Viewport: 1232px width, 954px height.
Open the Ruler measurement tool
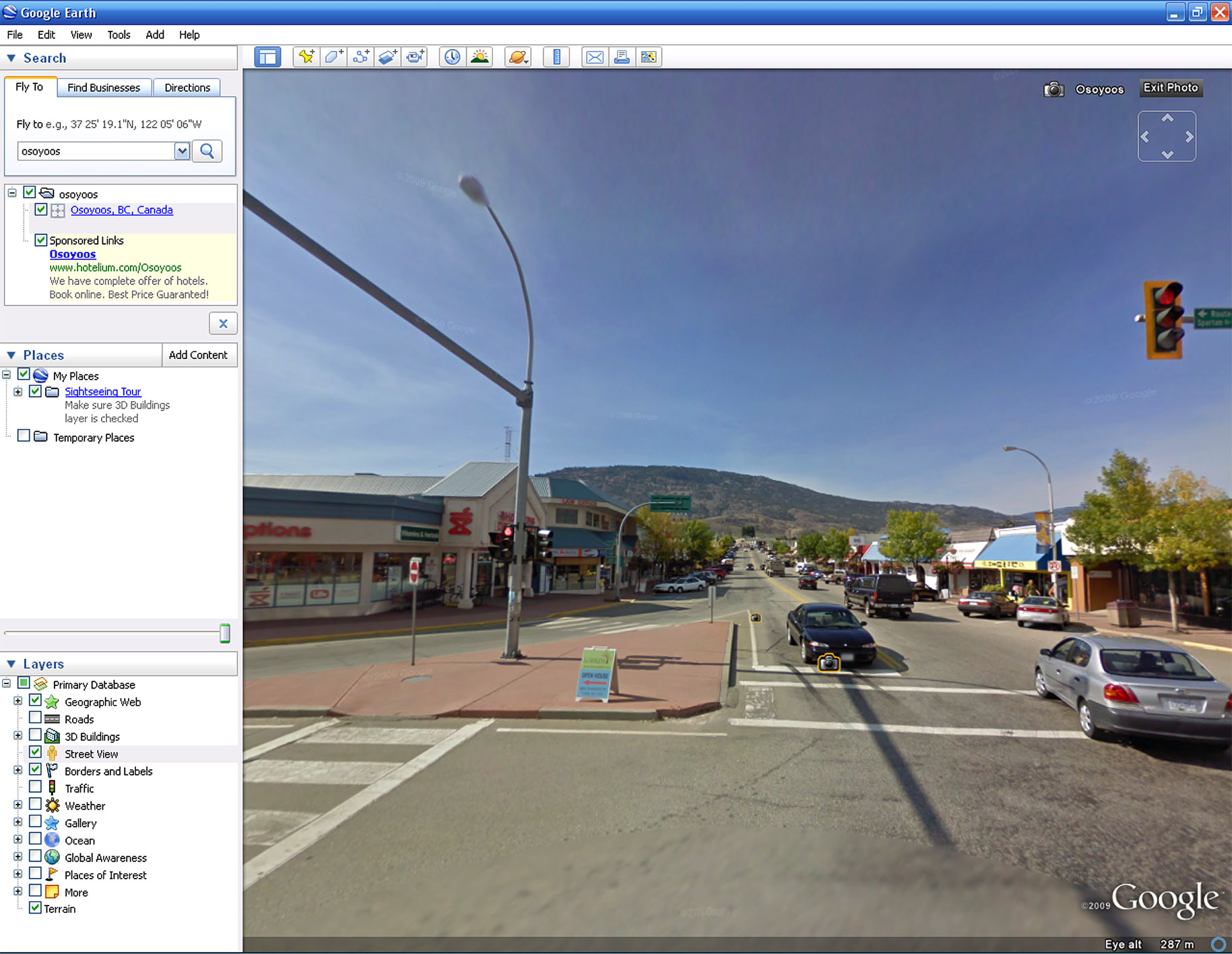(x=556, y=57)
